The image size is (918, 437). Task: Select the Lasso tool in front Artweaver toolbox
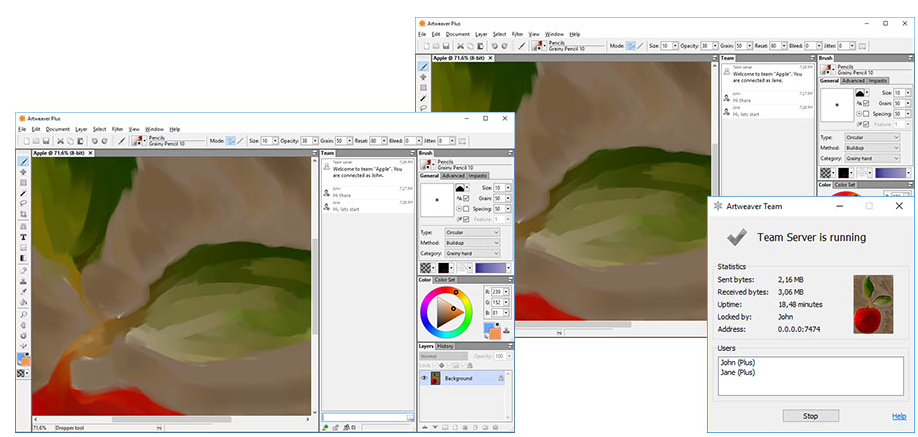click(x=24, y=203)
